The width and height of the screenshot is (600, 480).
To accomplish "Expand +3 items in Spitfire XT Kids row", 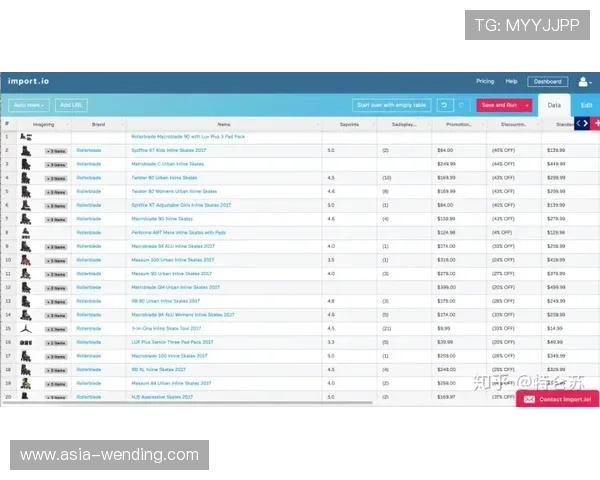I will 56,151.
